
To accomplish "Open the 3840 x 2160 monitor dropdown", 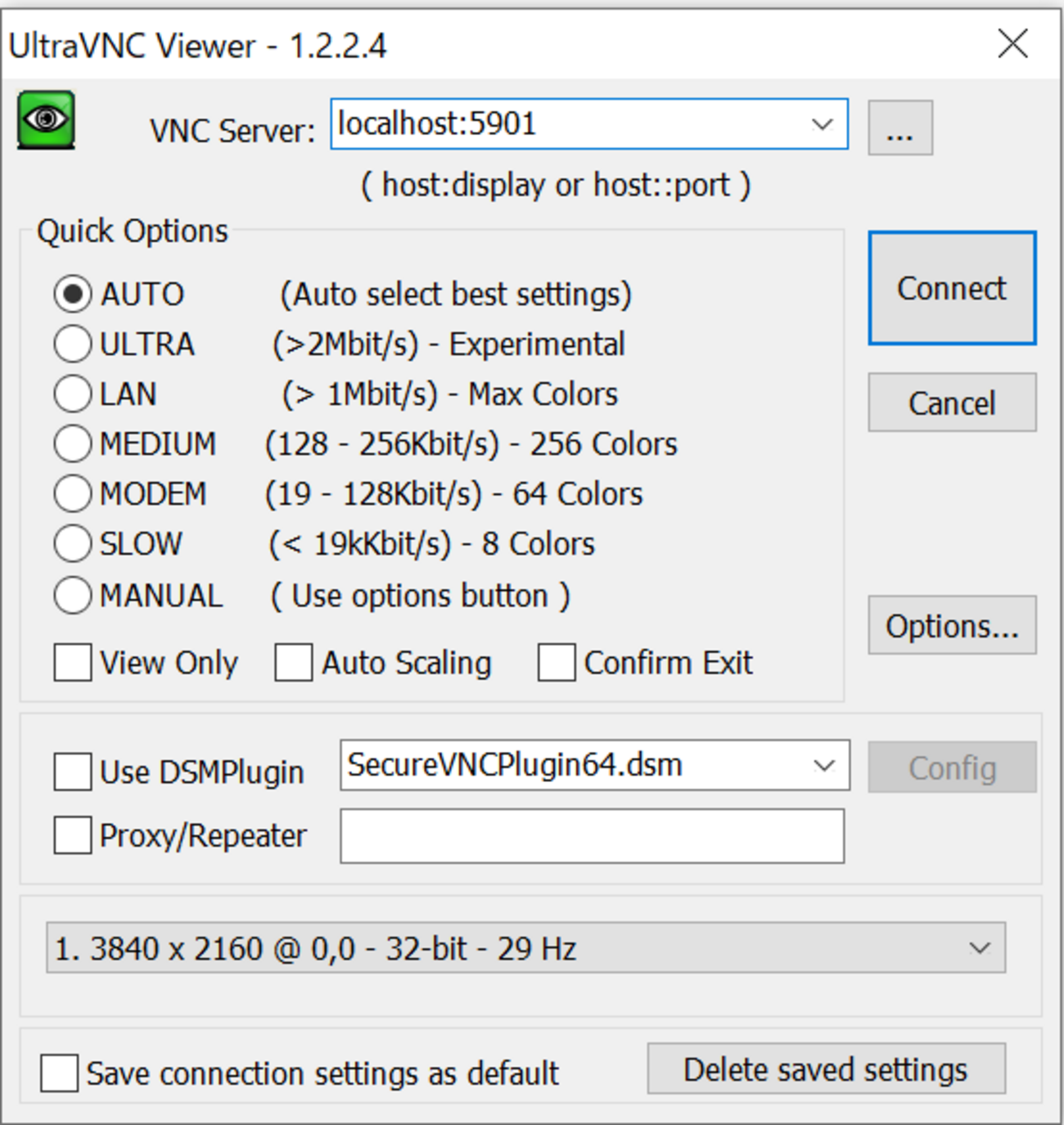I will click(980, 948).
